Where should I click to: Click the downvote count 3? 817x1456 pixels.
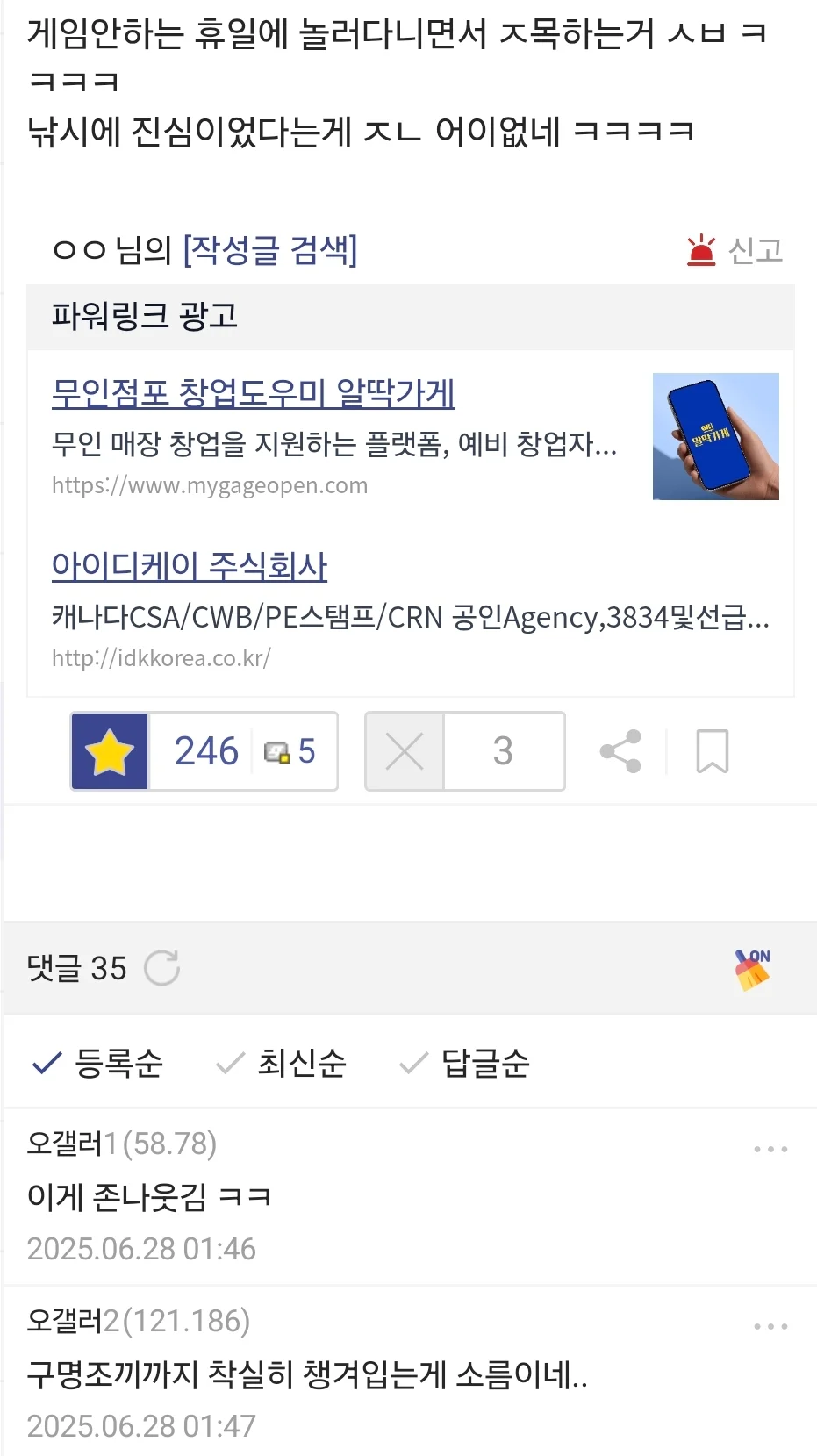503,751
